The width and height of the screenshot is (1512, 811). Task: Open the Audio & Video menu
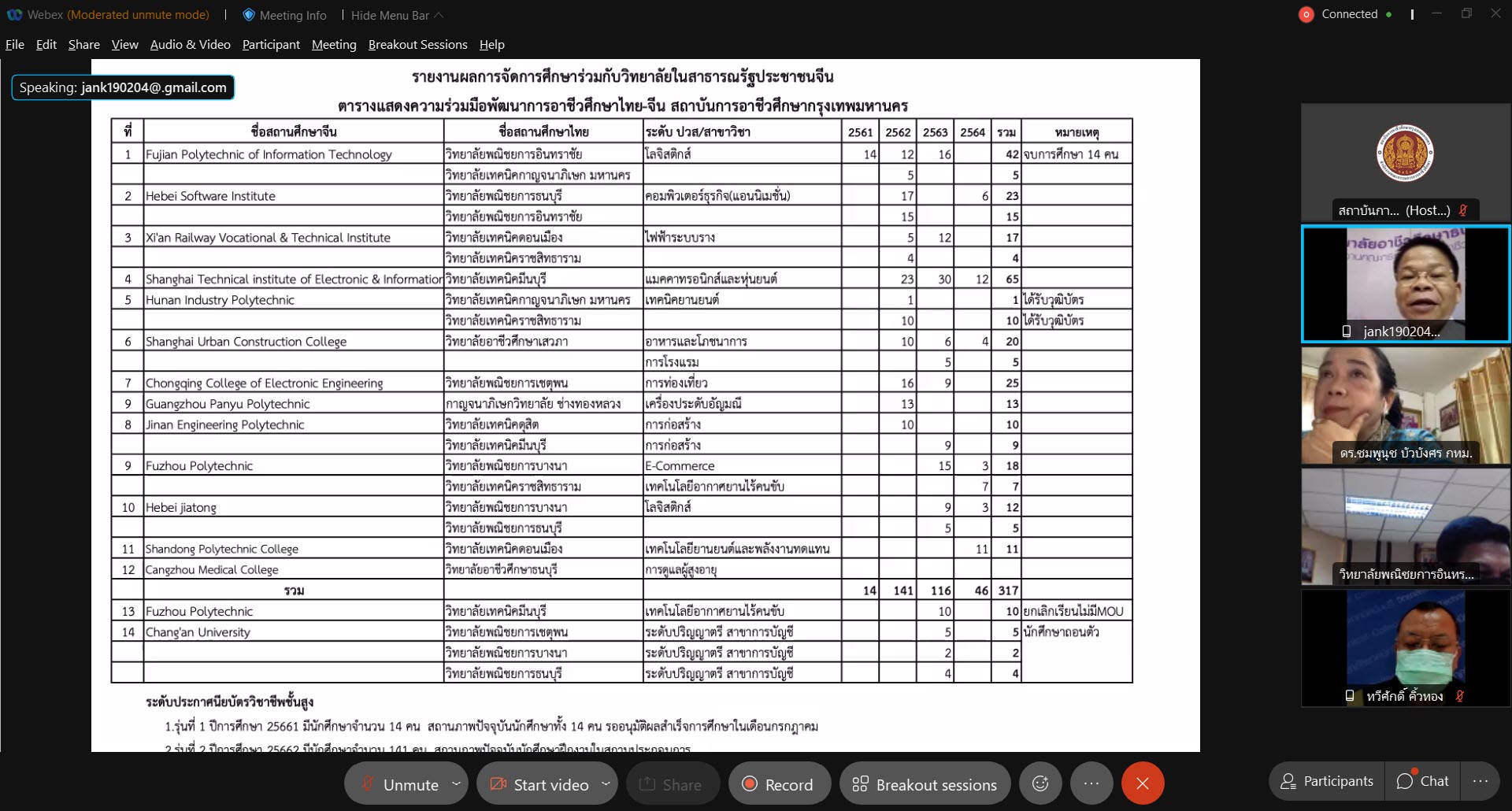[x=191, y=45]
